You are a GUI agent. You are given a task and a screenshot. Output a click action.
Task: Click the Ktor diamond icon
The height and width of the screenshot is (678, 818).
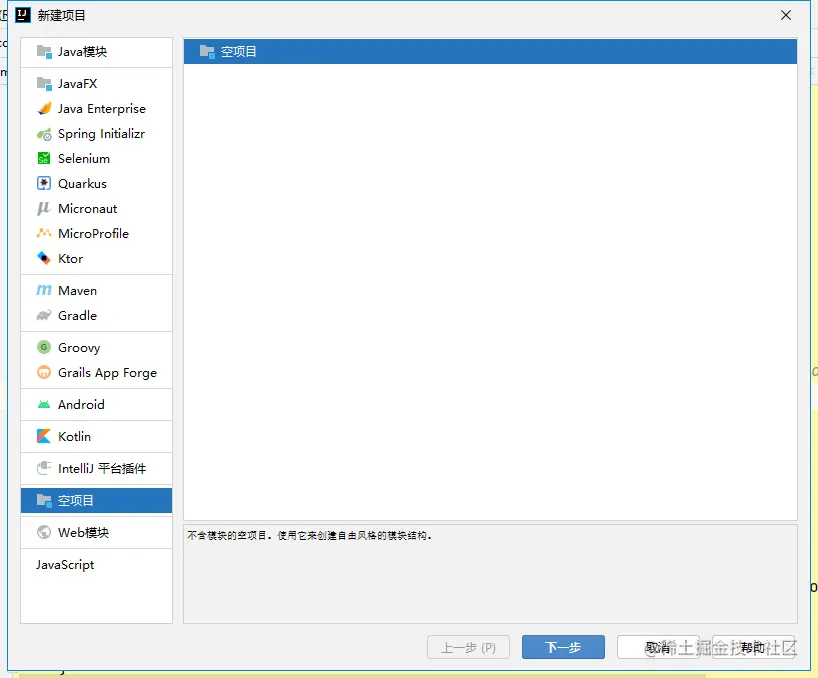(x=44, y=258)
